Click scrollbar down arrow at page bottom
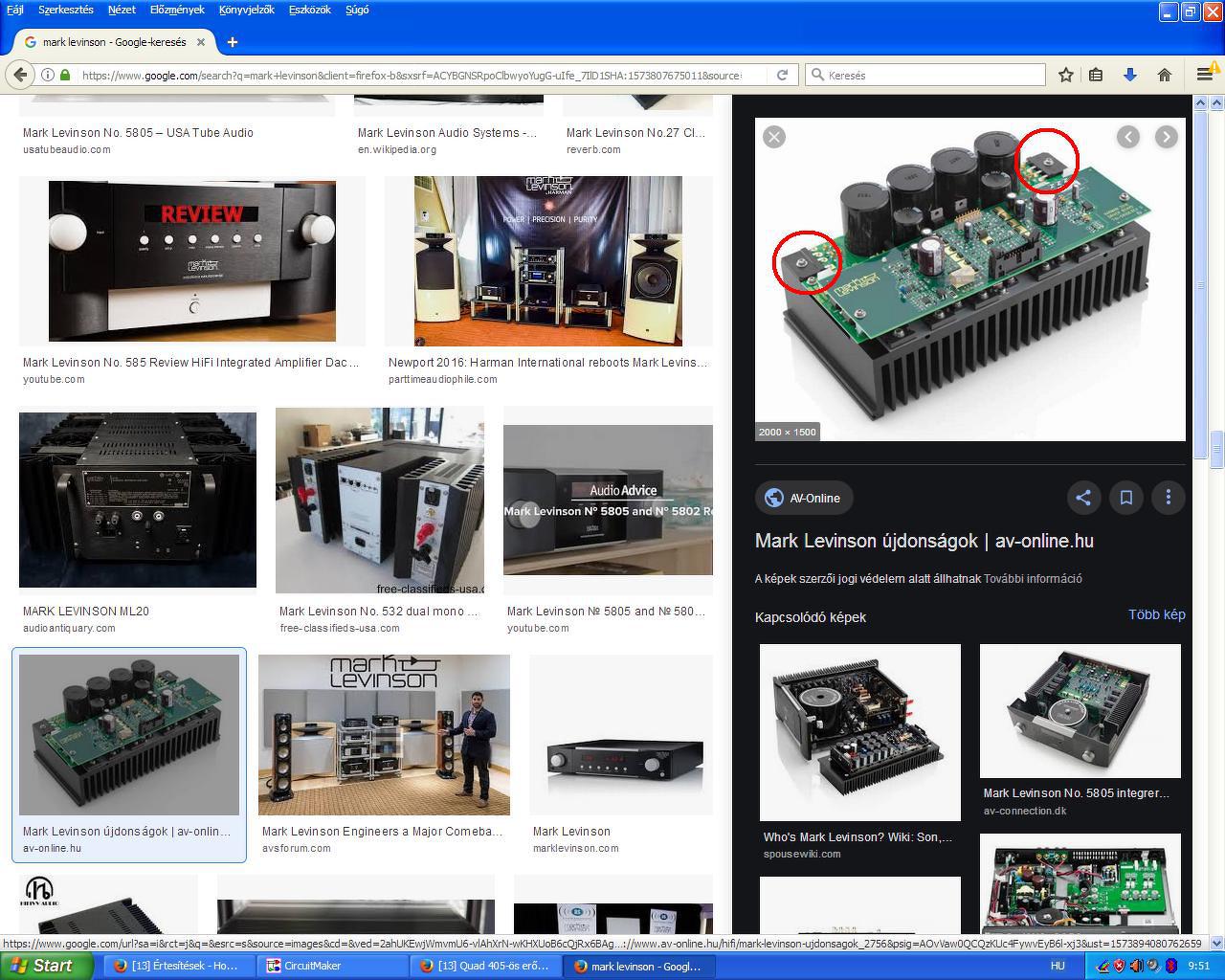Viewport: 1225px width, 980px height. [x=1216, y=943]
